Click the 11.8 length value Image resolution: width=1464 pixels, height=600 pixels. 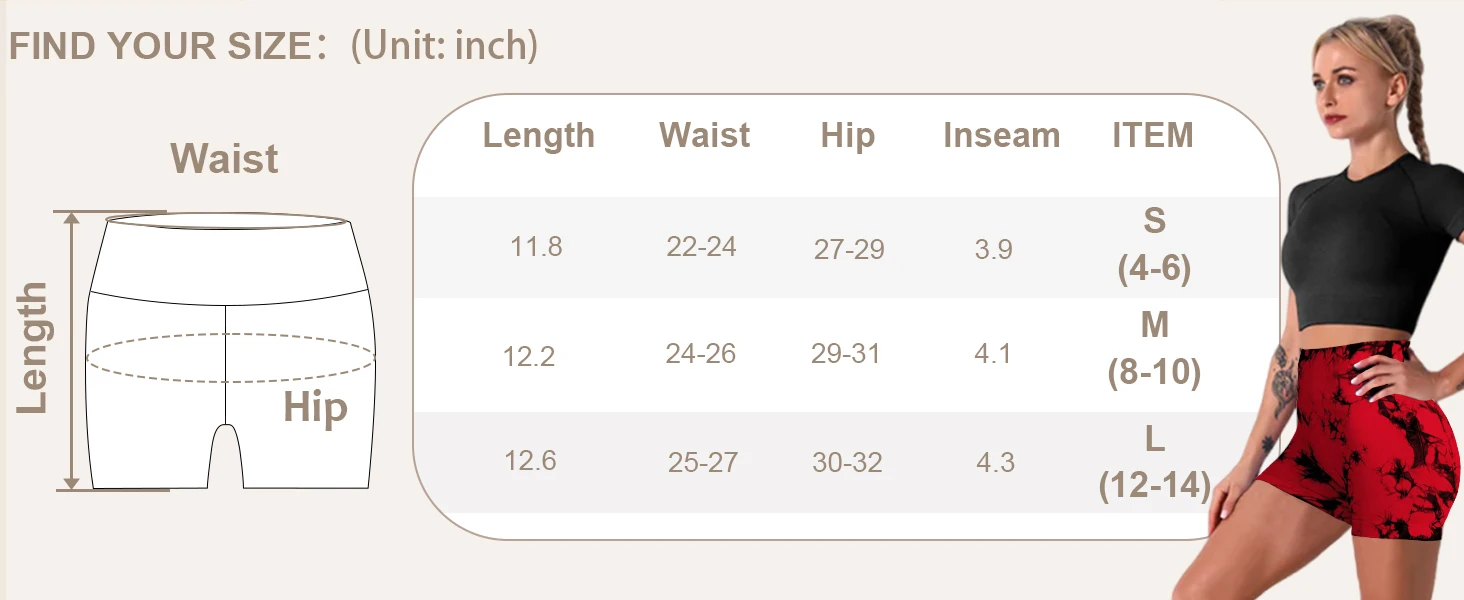pyautogui.click(x=536, y=246)
